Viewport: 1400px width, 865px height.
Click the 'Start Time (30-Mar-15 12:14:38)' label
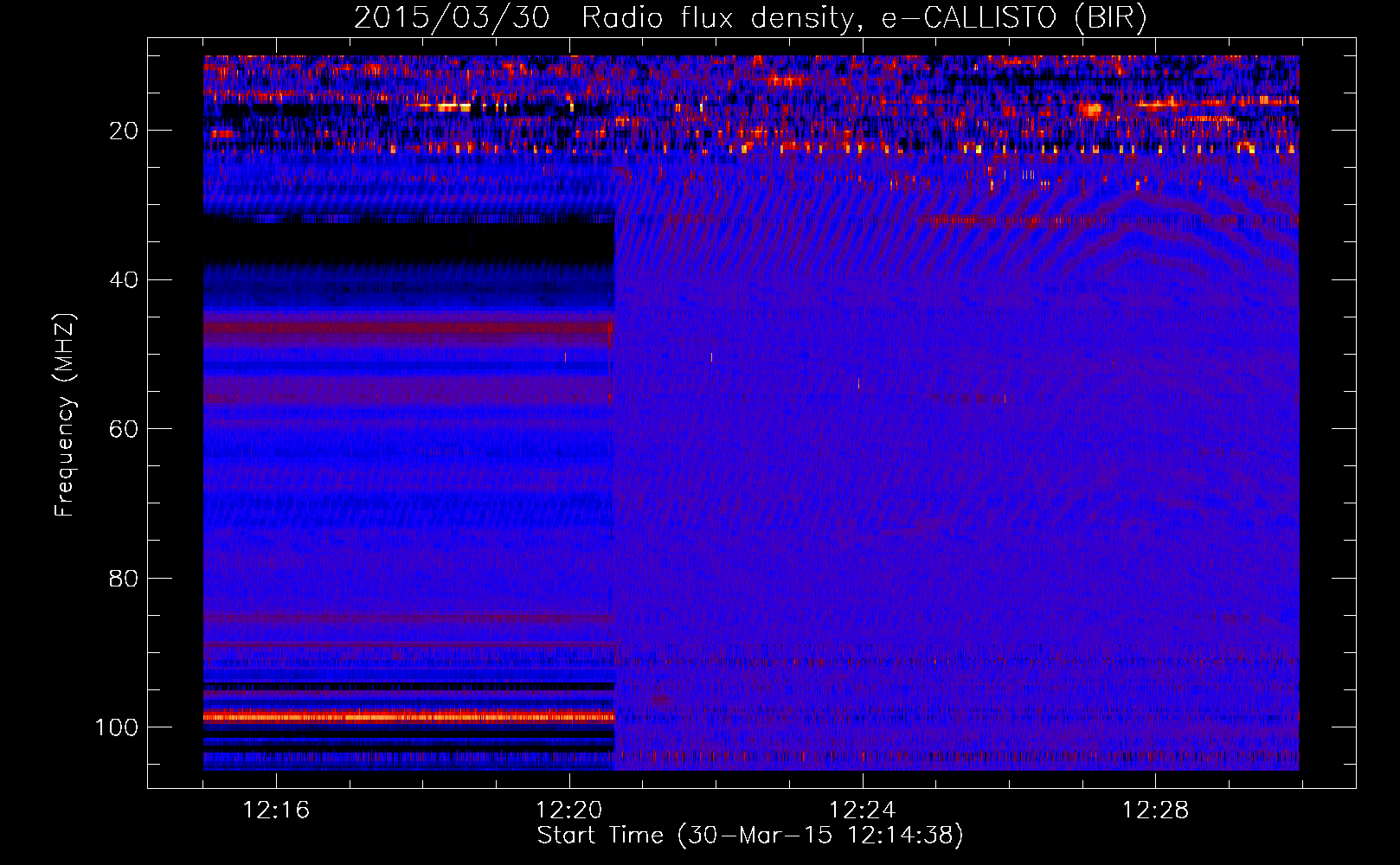(x=750, y=836)
